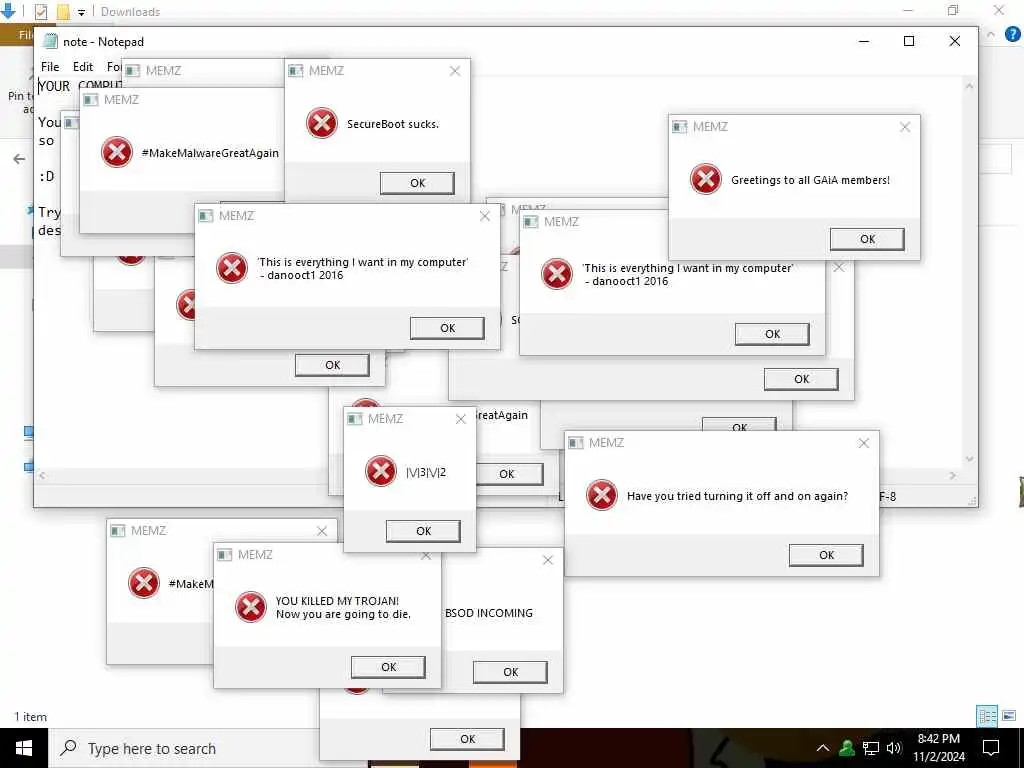
Task: Click MEMZ title icon of the TROJAN dialog
Action: (x=225, y=555)
